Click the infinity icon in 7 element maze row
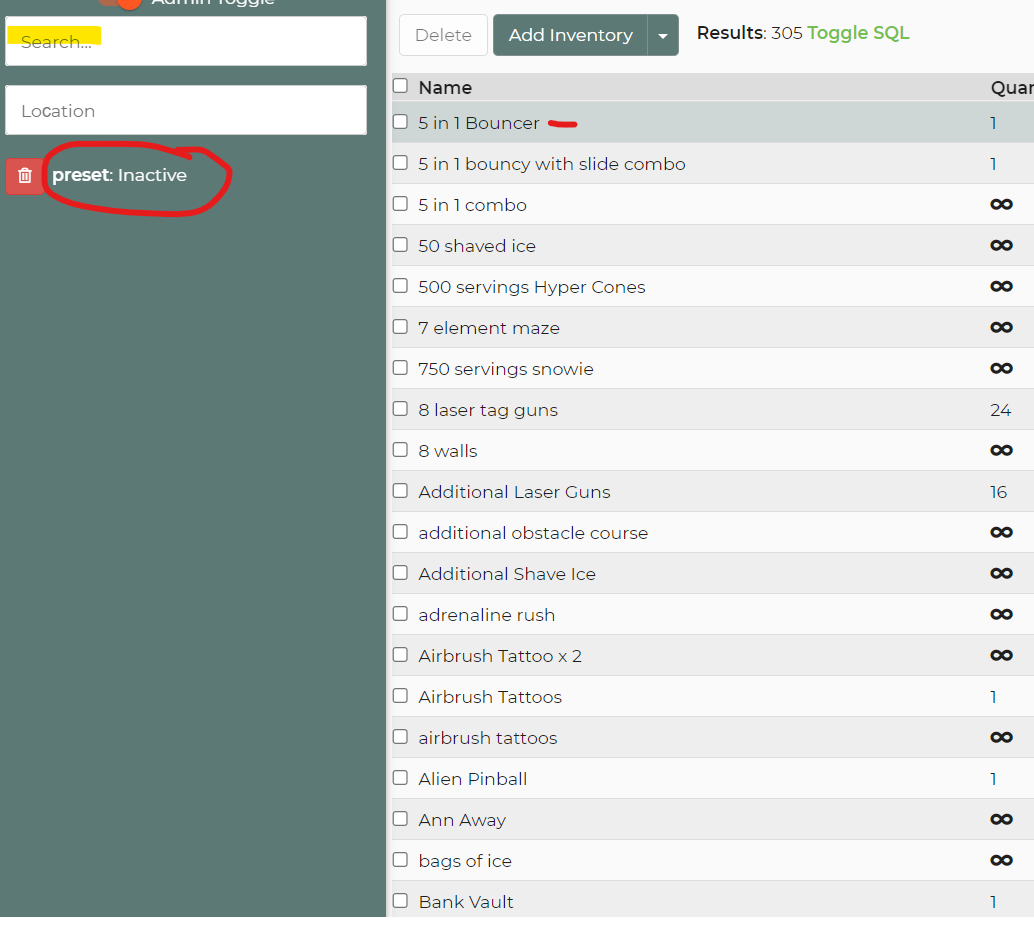This screenshot has width=1034, height=942. 1000,328
